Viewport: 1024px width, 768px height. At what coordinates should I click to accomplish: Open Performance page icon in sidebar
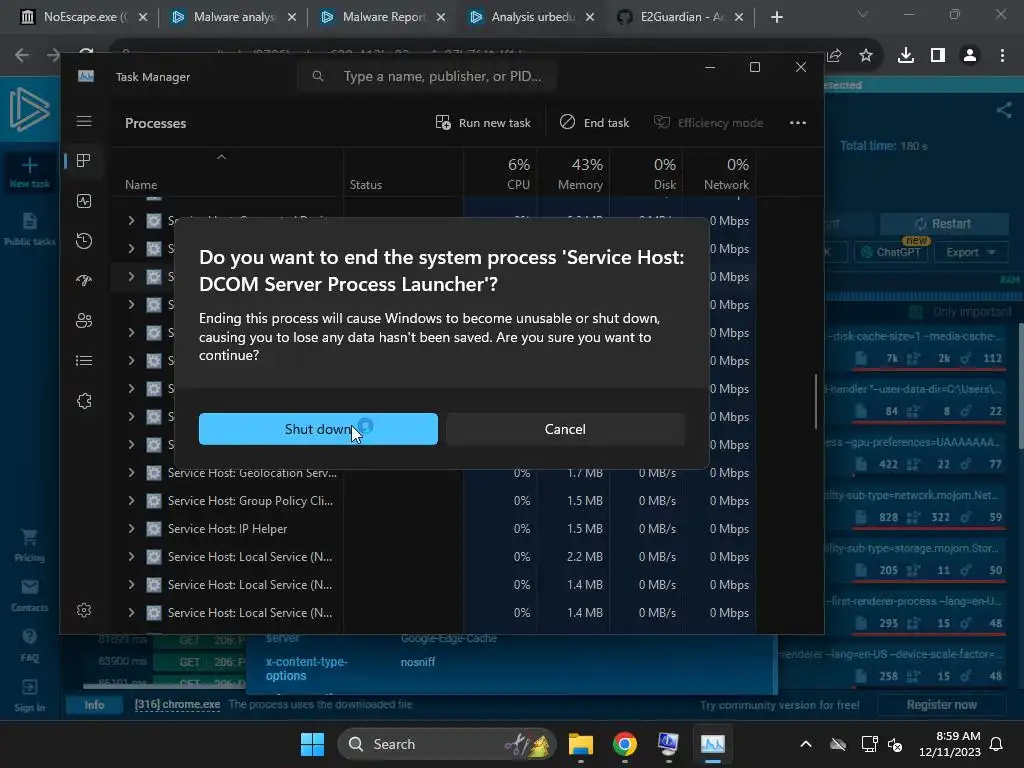pyautogui.click(x=84, y=201)
